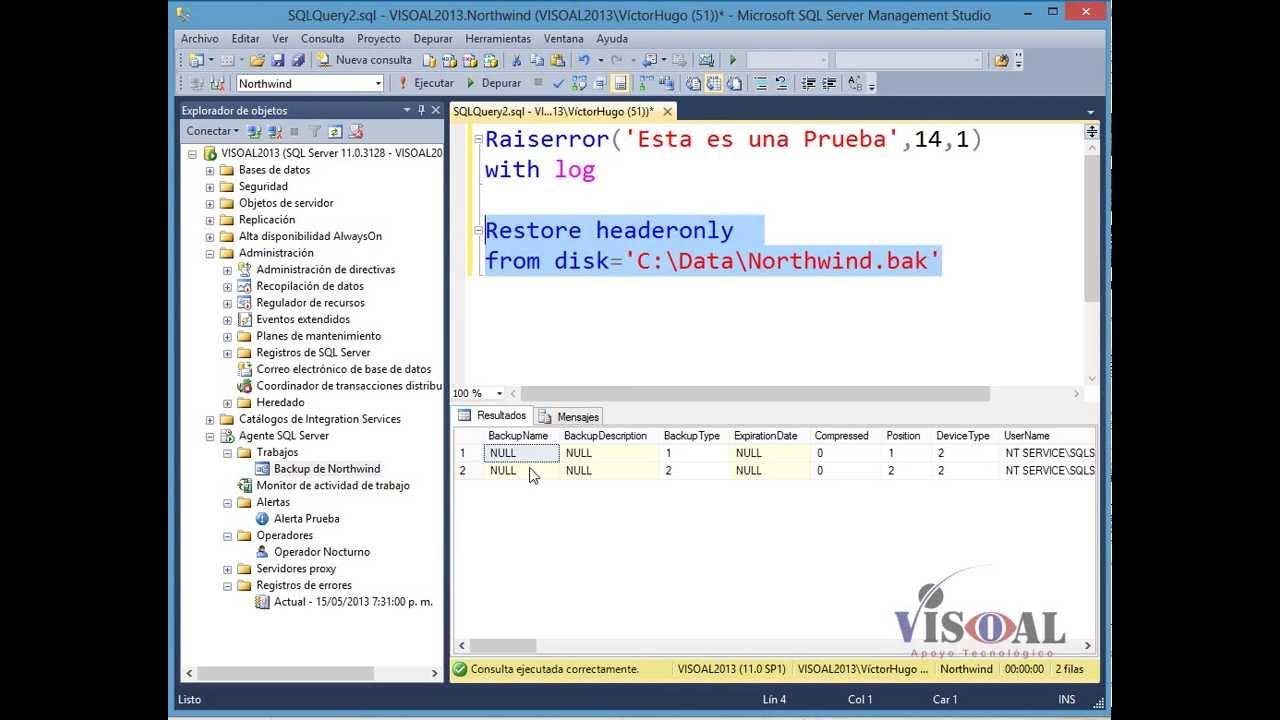Expand the Registros de SQL Server node
The image size is (1280, 720).
pyautogui.click(x=228, y=353)
